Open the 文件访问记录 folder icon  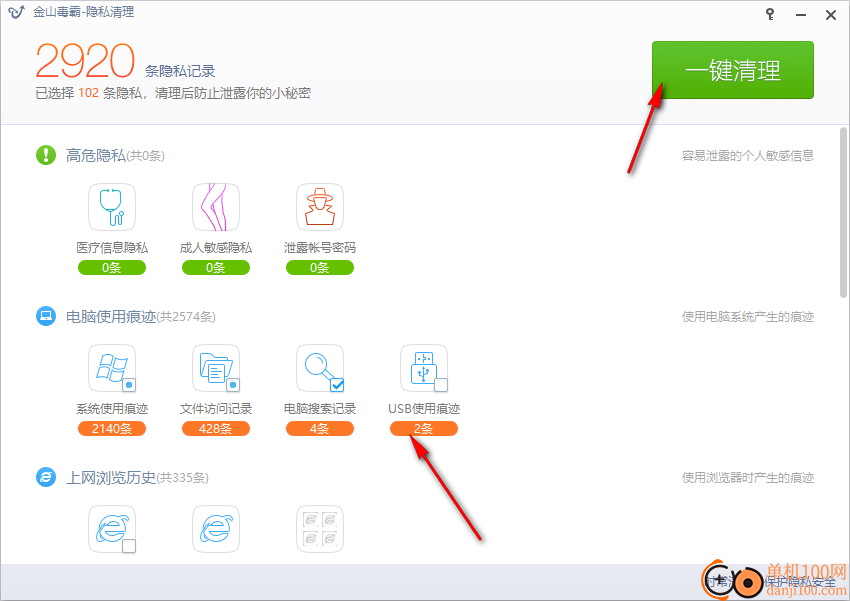(x=216, y=368)
